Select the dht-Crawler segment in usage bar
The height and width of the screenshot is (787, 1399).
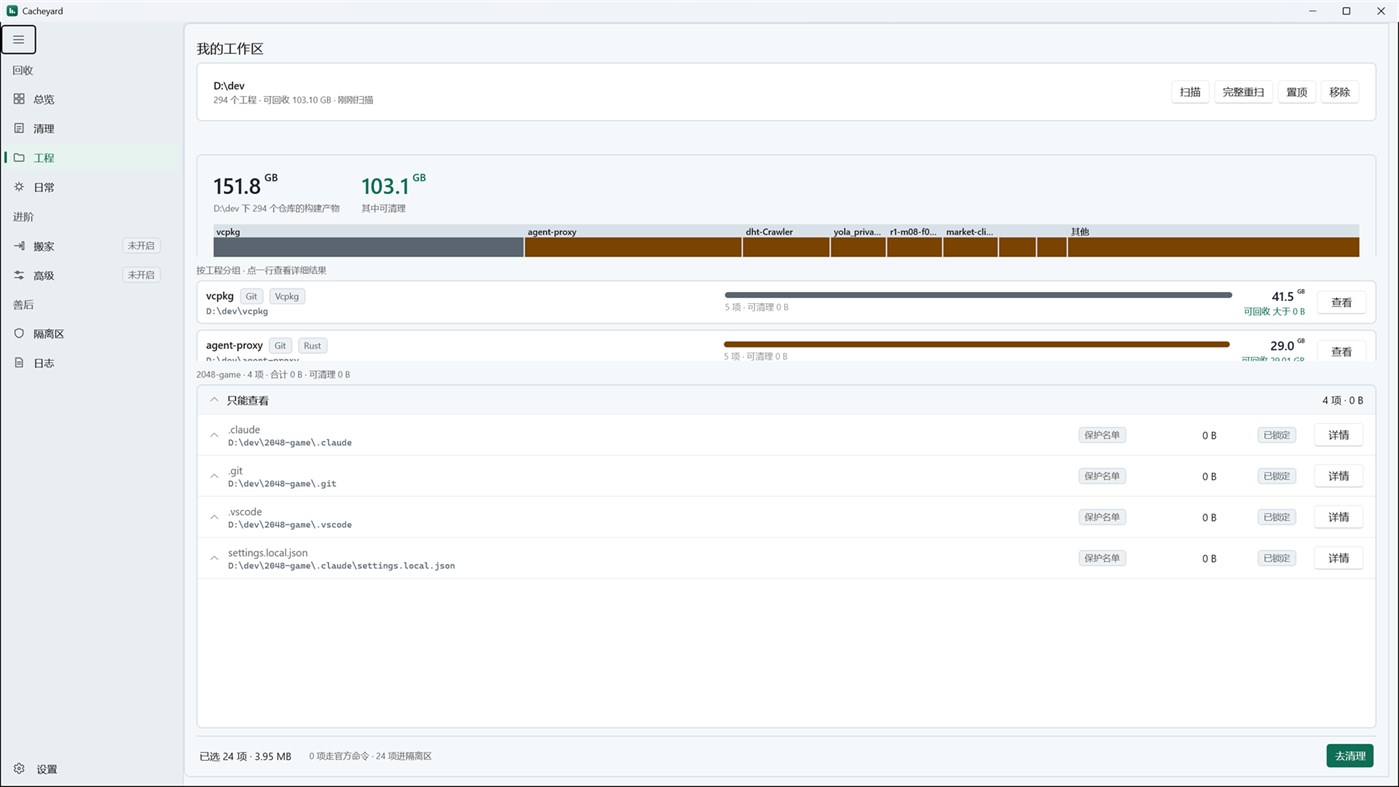pyautogui.click(x=786, y=247)
